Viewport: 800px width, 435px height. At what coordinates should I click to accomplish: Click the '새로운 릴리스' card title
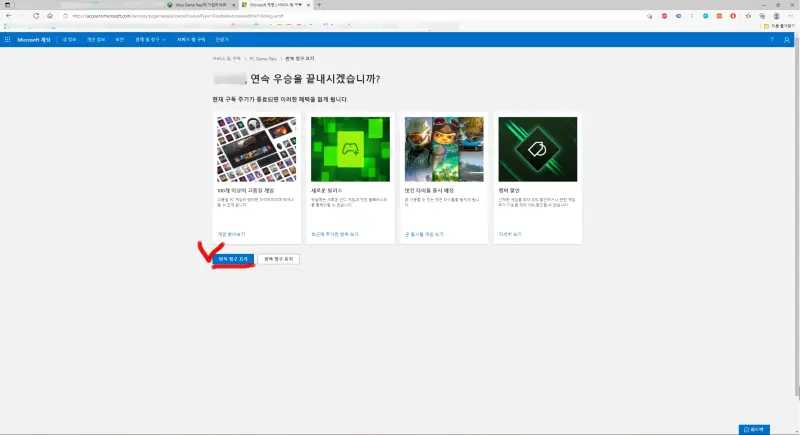pyautogui.click(x=327, y=190)
